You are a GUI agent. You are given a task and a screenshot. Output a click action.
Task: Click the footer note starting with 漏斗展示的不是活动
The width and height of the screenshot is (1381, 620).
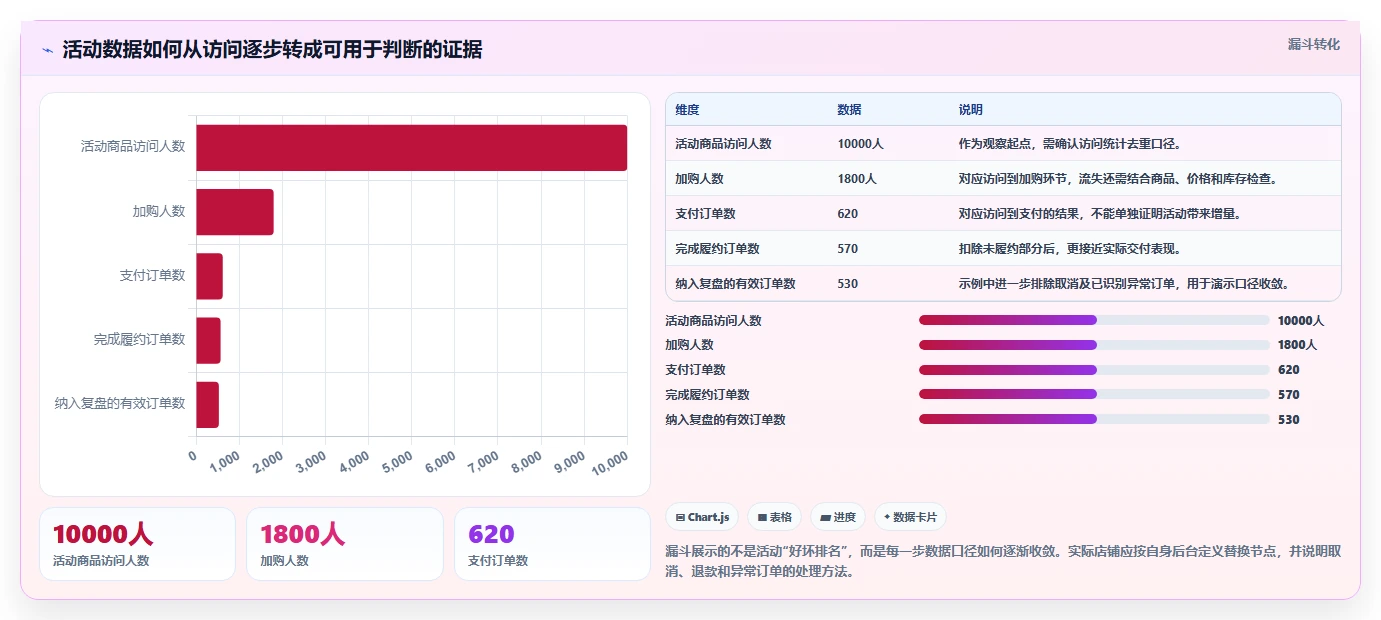[1003, 562]
